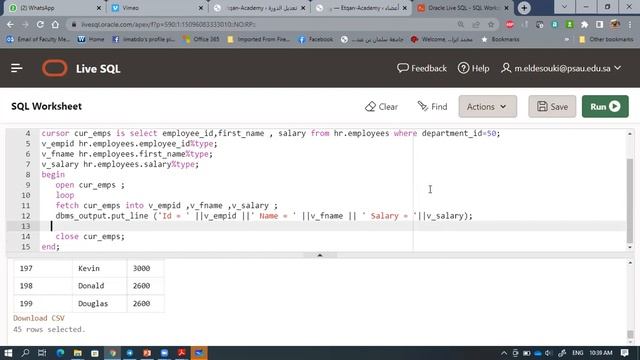Go back in browser history

[x=10, y=24]
